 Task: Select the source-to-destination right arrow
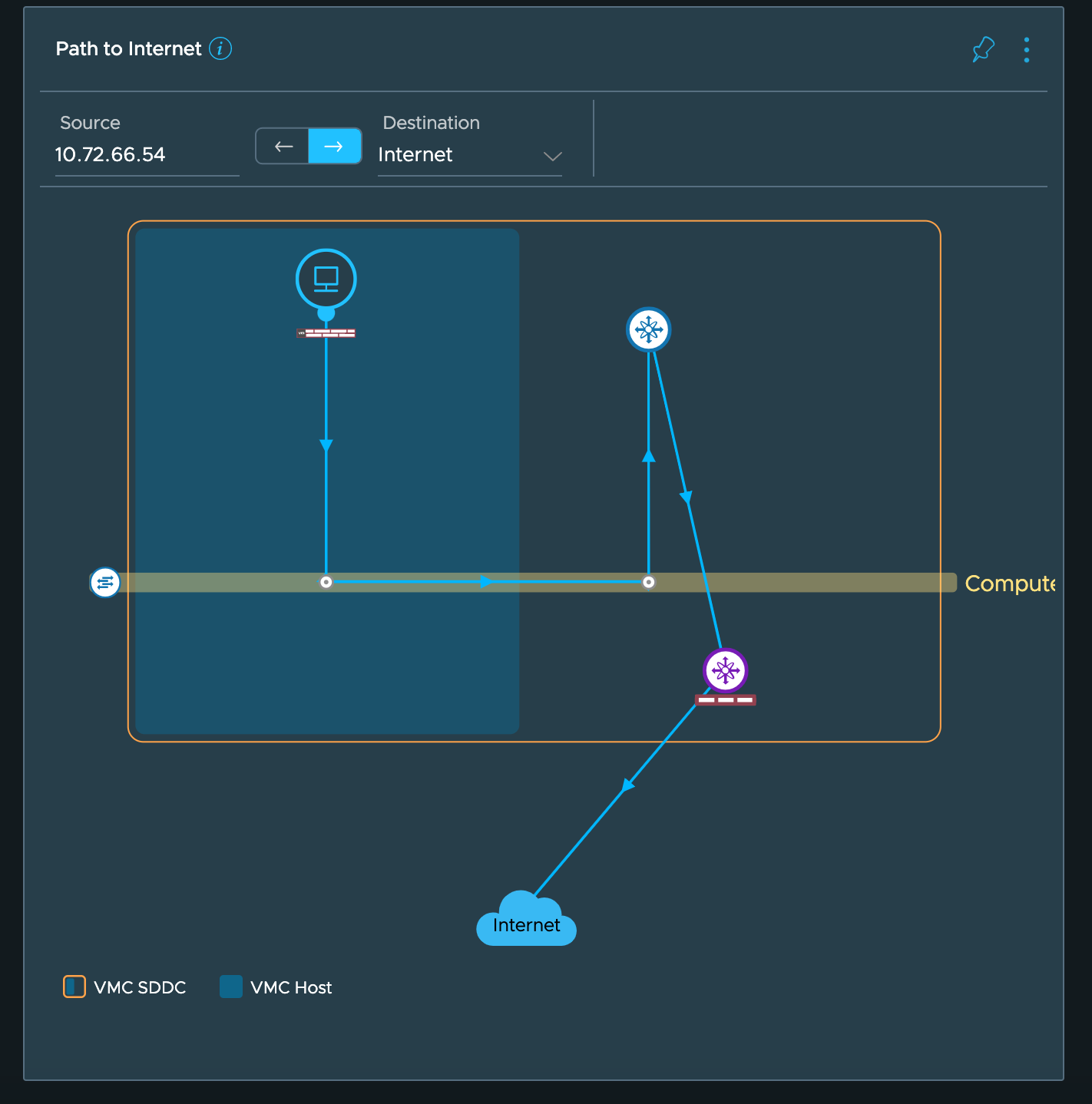[334, 146]
